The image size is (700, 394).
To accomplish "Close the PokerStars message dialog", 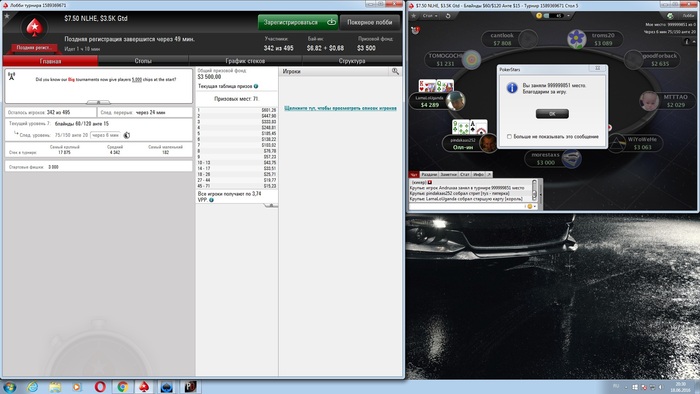I will 597,69.
